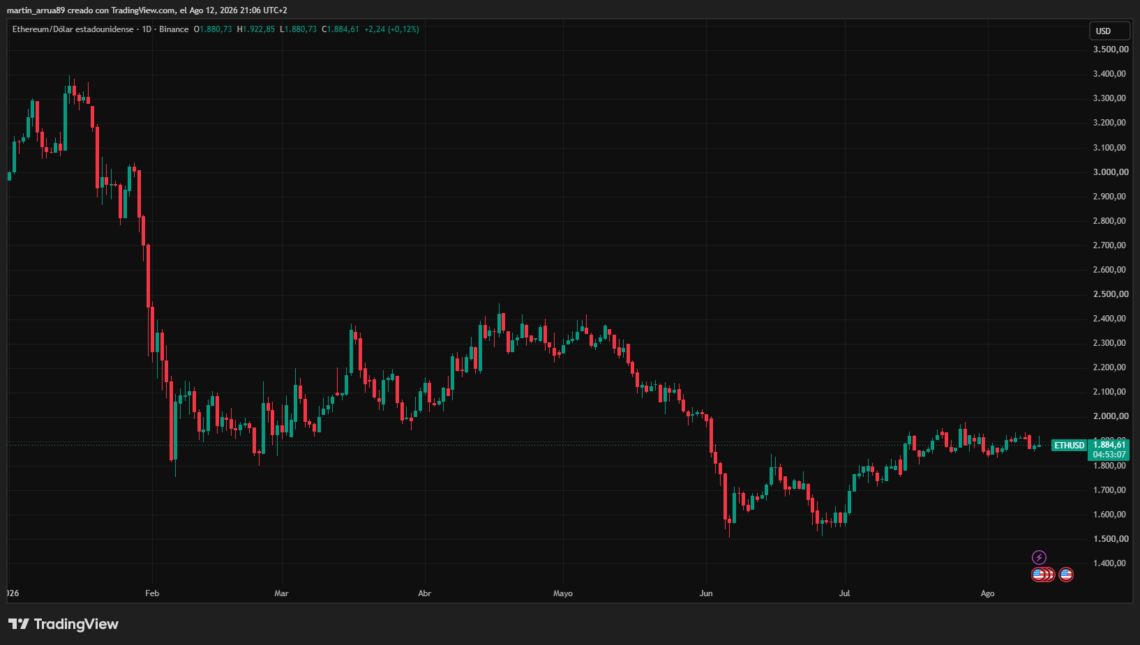Click the current price label 1.884,61
The width and height of the screenshot is (1140, 645).
(1109, 444)
